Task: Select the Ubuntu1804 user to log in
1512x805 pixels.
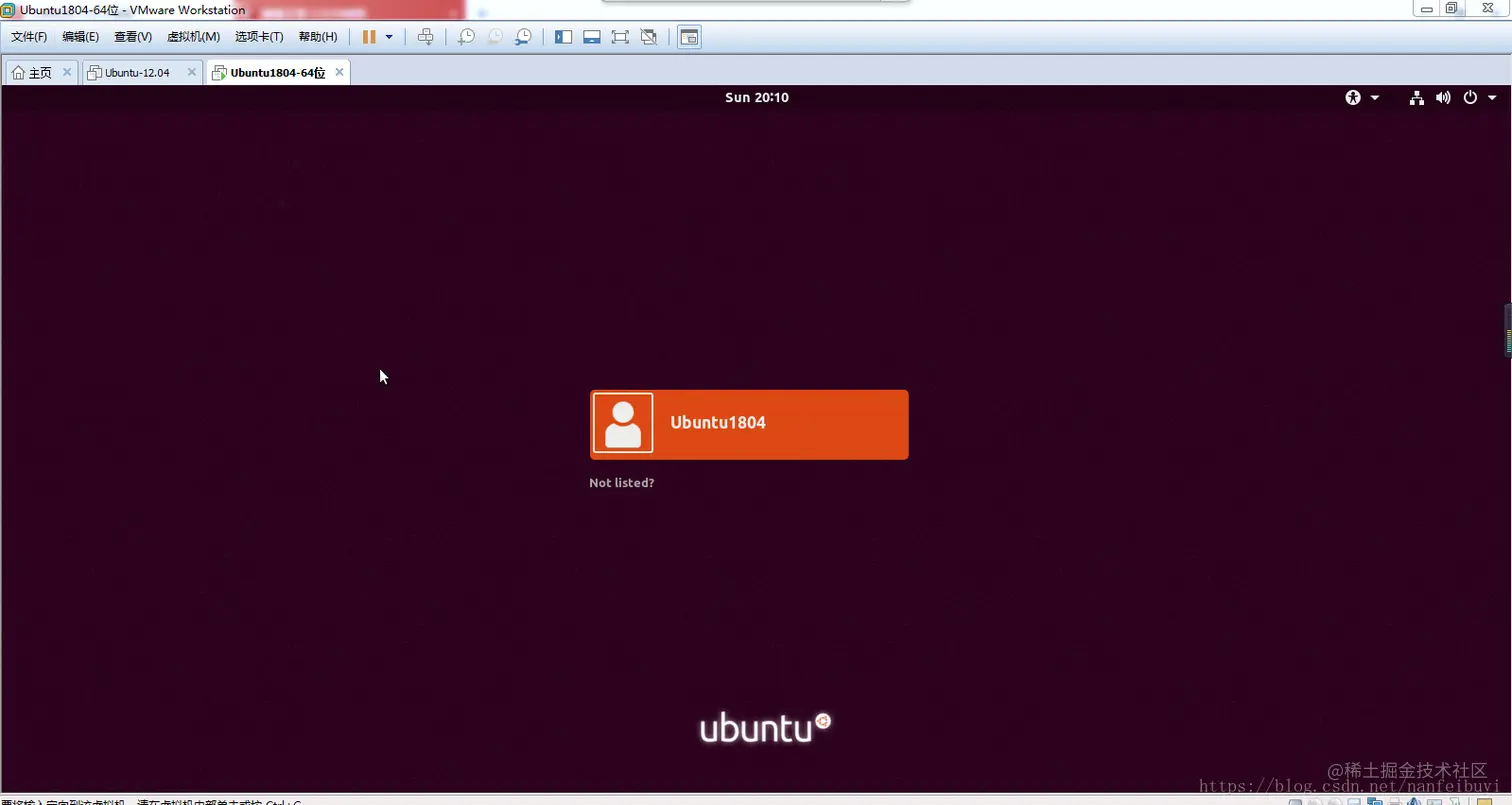Action: click(749, 424)
